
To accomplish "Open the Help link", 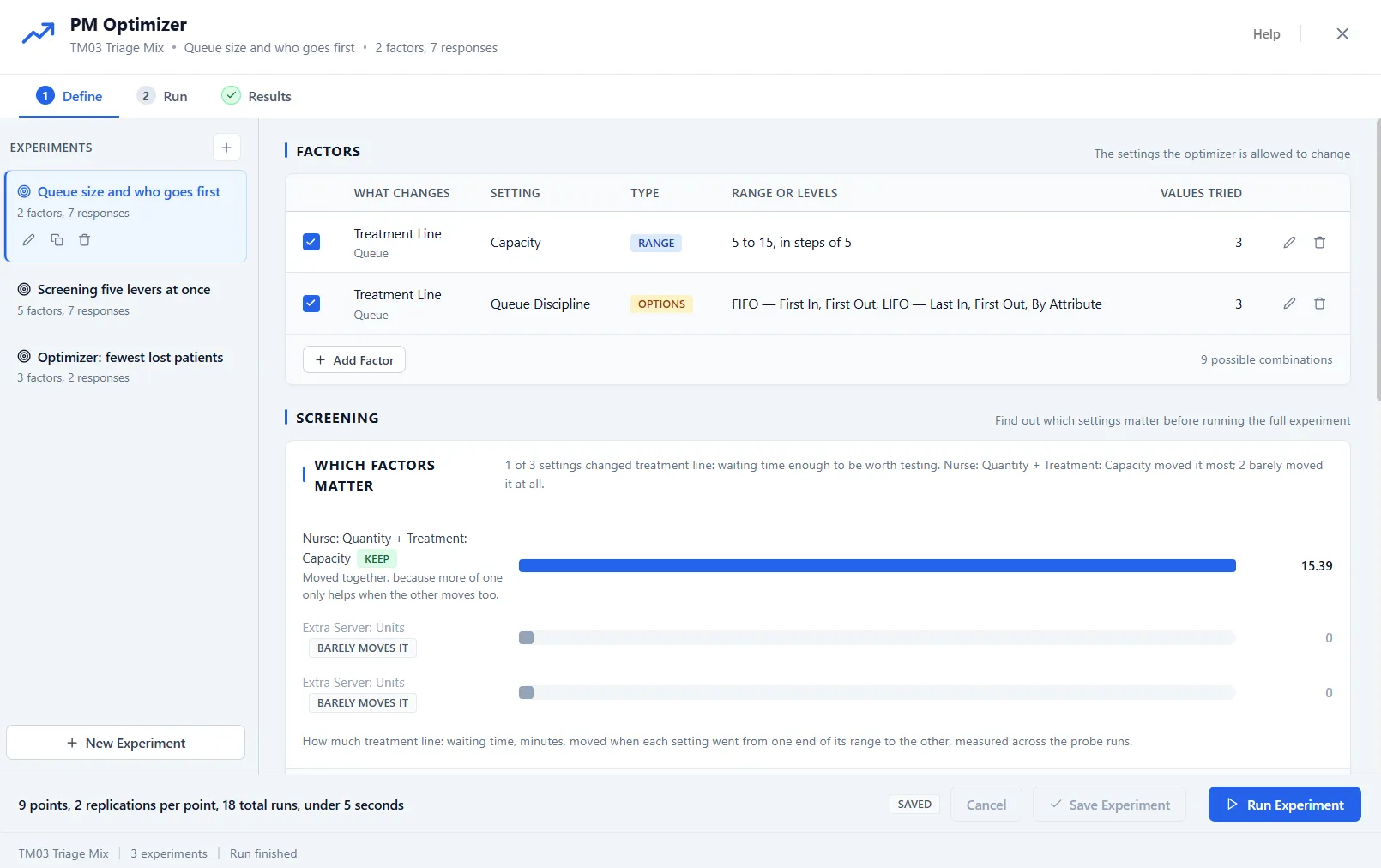I will 1266,34.
